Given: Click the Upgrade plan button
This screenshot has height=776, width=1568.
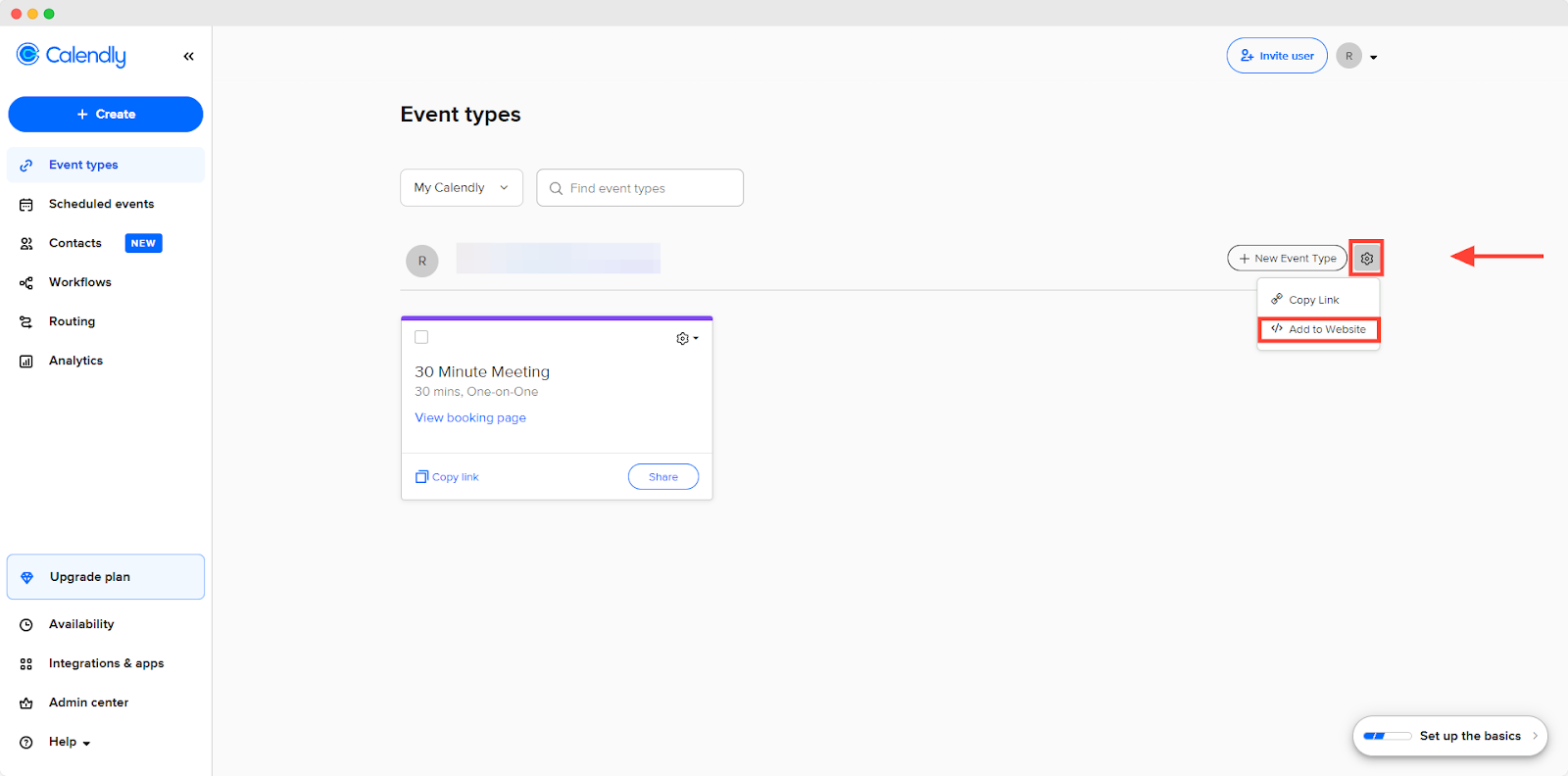Looking at the screenshot, I should 106,577.
